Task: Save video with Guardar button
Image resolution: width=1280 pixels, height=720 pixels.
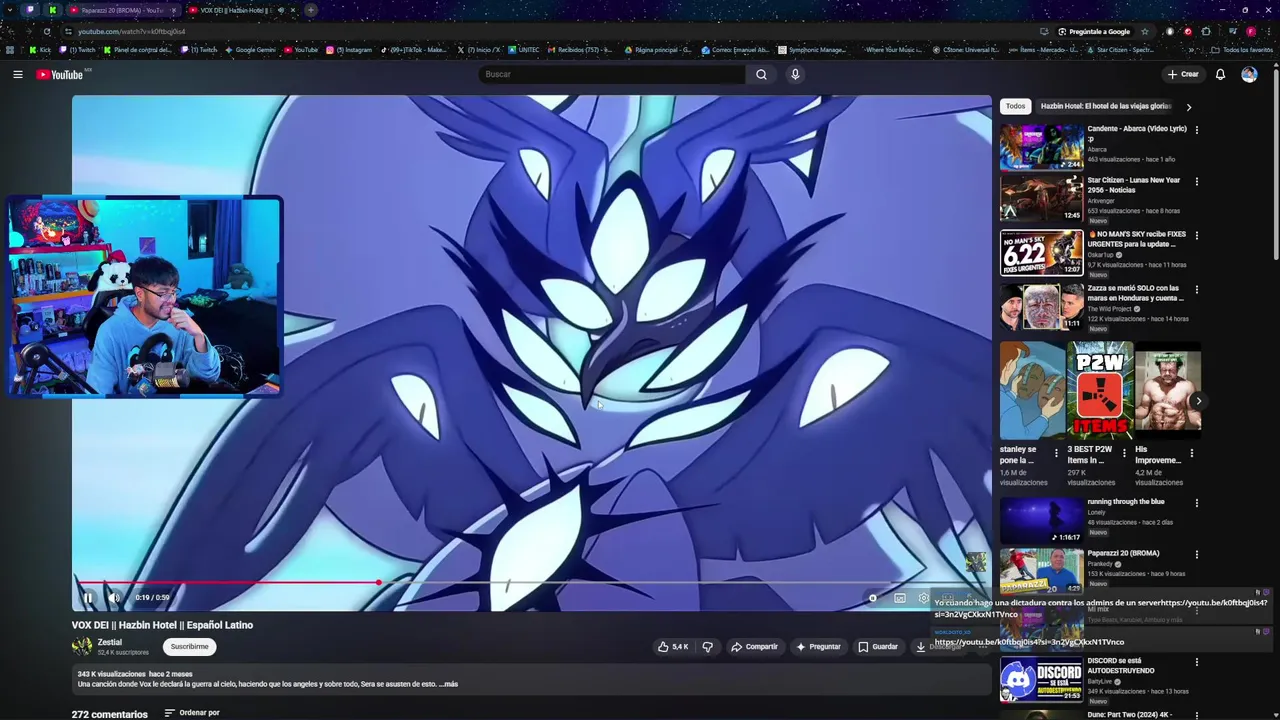Action: coord(878,647)
